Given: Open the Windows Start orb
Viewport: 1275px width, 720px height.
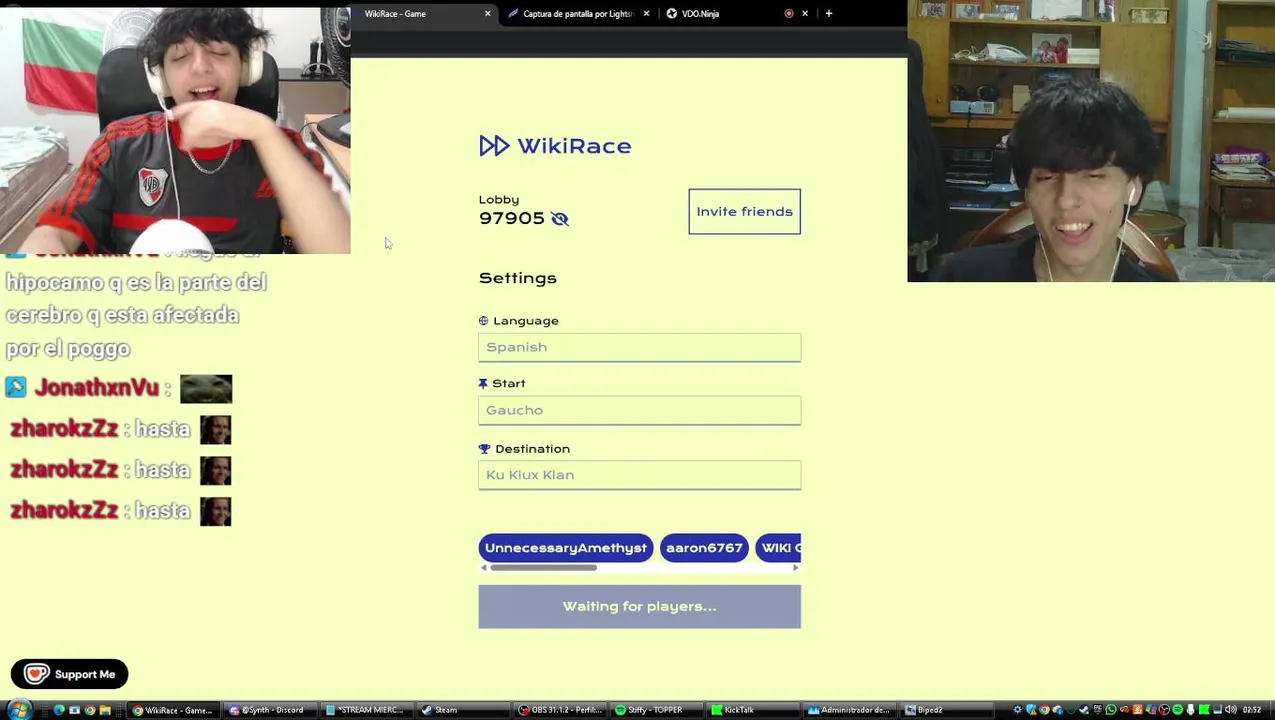Looking at the screenshot, I should (19, 710).
